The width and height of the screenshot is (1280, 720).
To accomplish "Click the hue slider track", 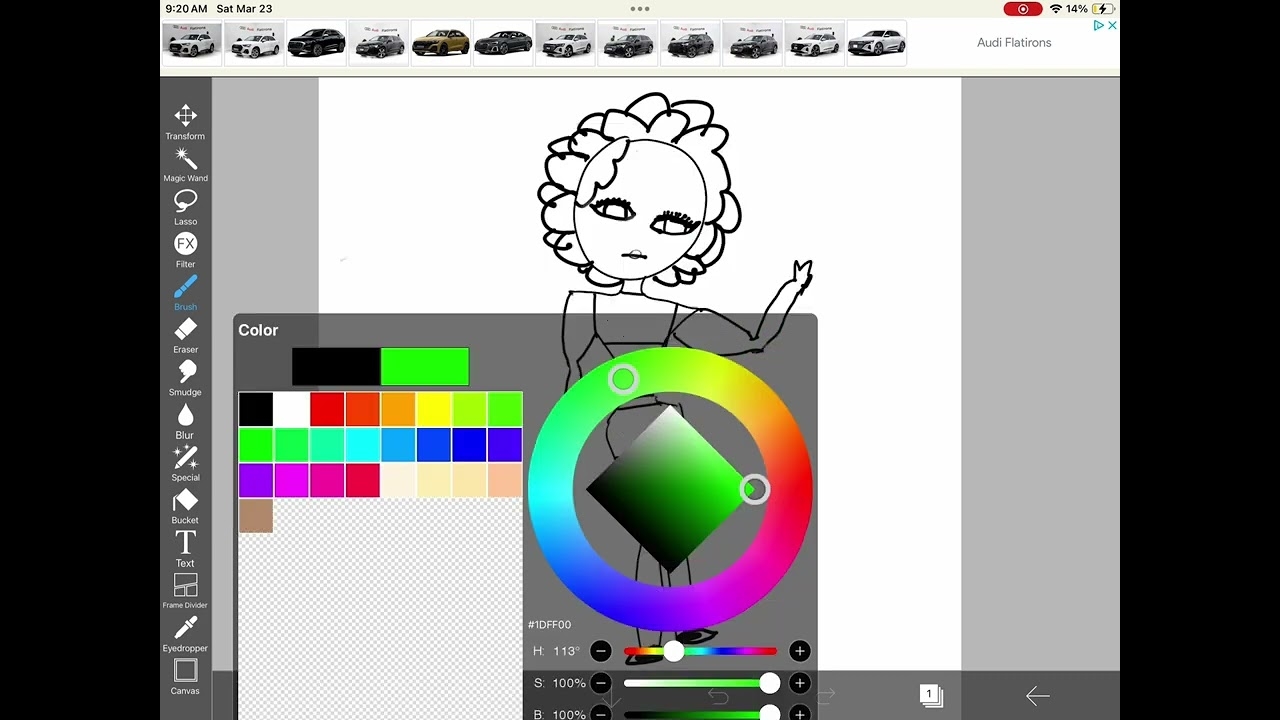I will tap(720, 651).
